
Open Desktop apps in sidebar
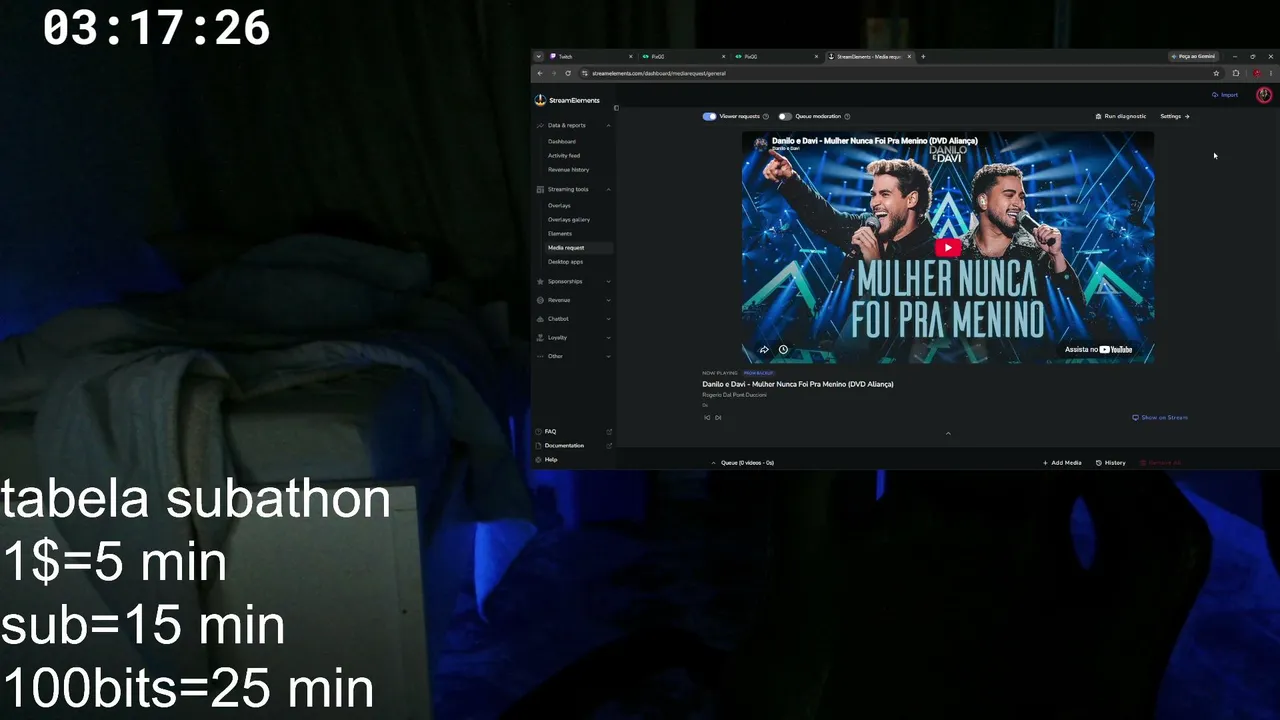click(x=565, y=261)
